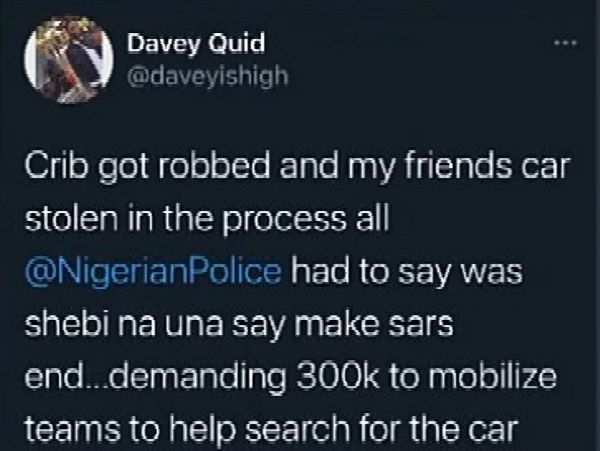600x451 pixels.
Task: Open Davey Quid's profile picture
Action: click(69, 59)
